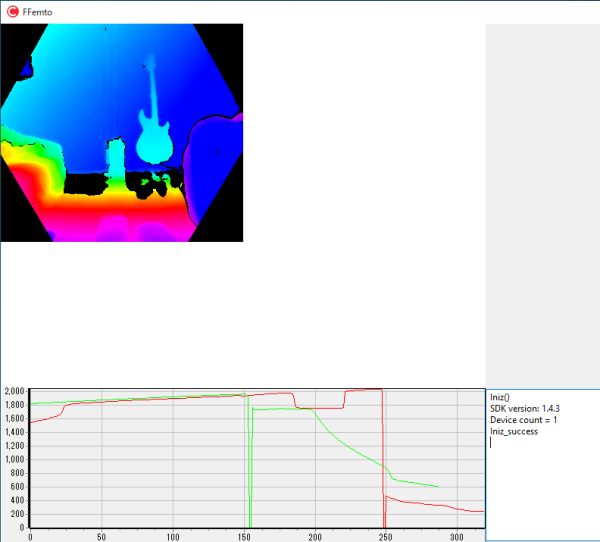Click the 250 label on chart X axis

coord(385,537)
